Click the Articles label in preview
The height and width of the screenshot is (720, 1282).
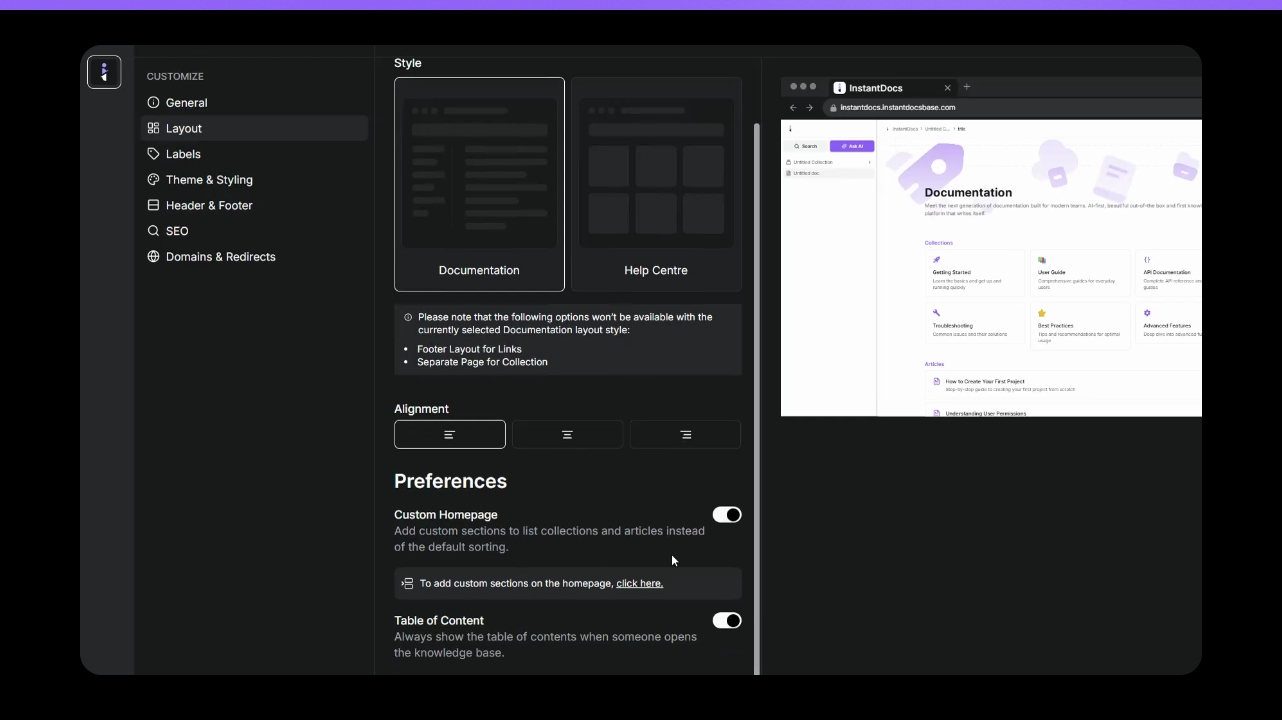pos(934,364)
